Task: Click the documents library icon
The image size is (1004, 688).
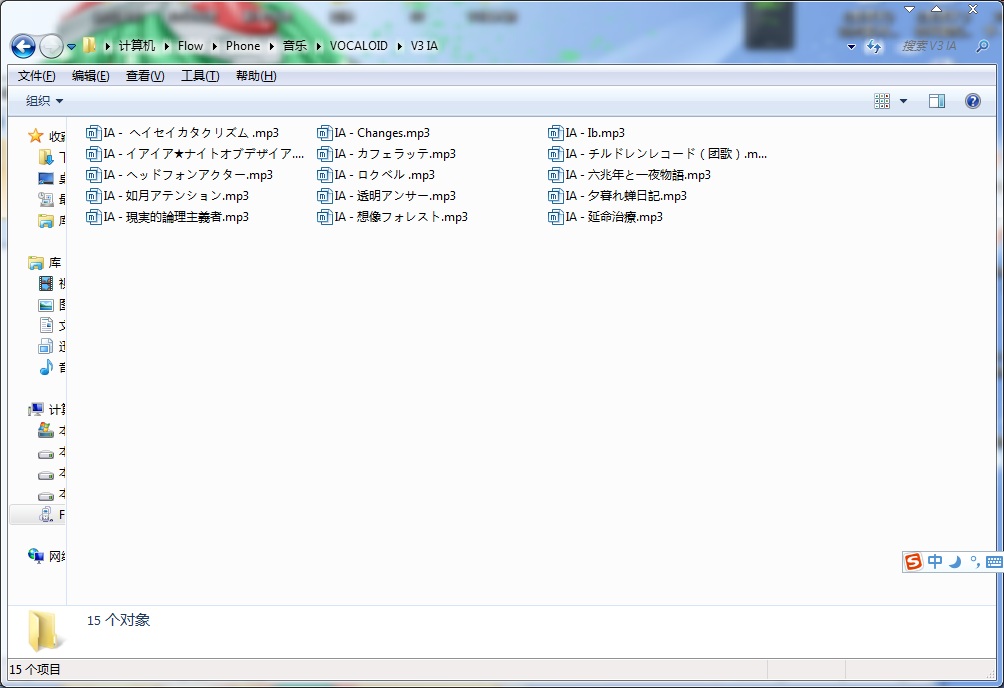Action: tap(46, 325)
